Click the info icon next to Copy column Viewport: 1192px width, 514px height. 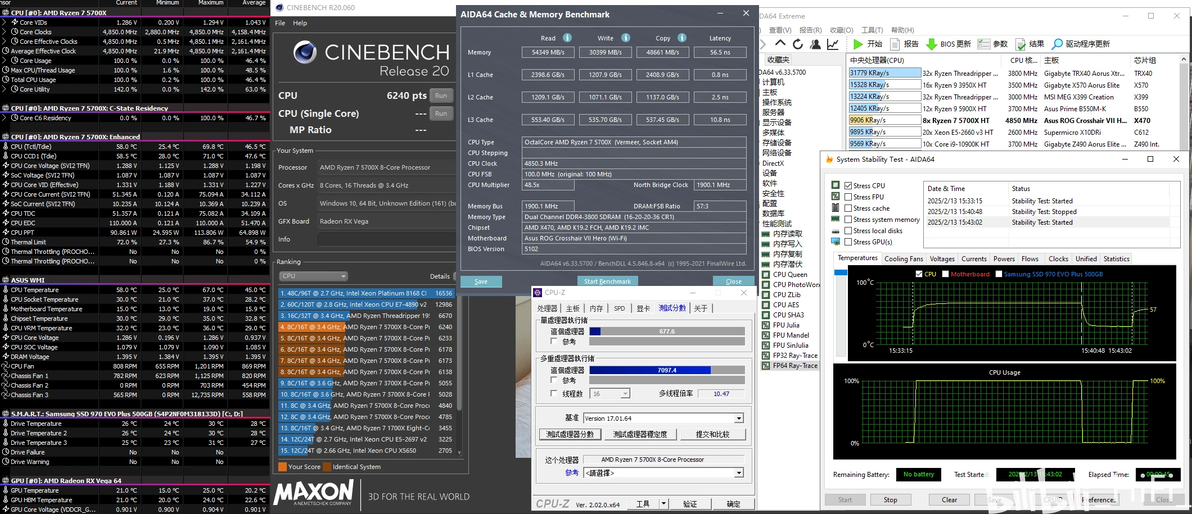tap(683, 37)
